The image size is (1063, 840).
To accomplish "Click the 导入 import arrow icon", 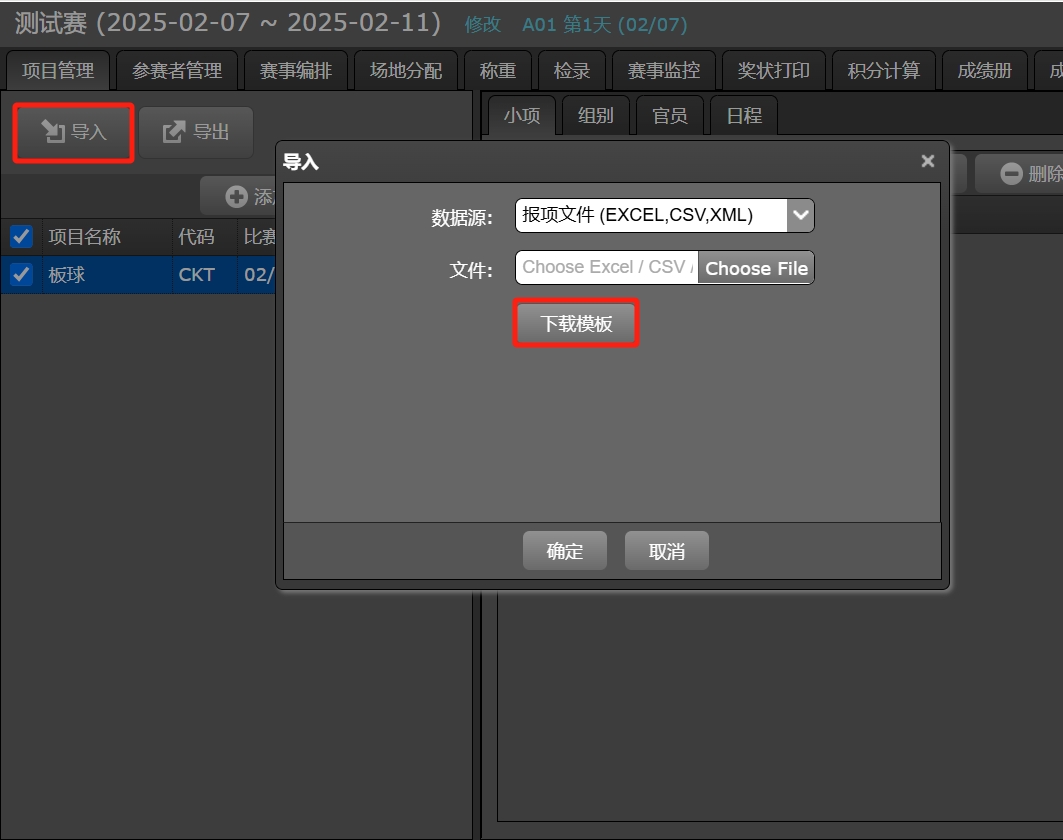I will point(53,132).
